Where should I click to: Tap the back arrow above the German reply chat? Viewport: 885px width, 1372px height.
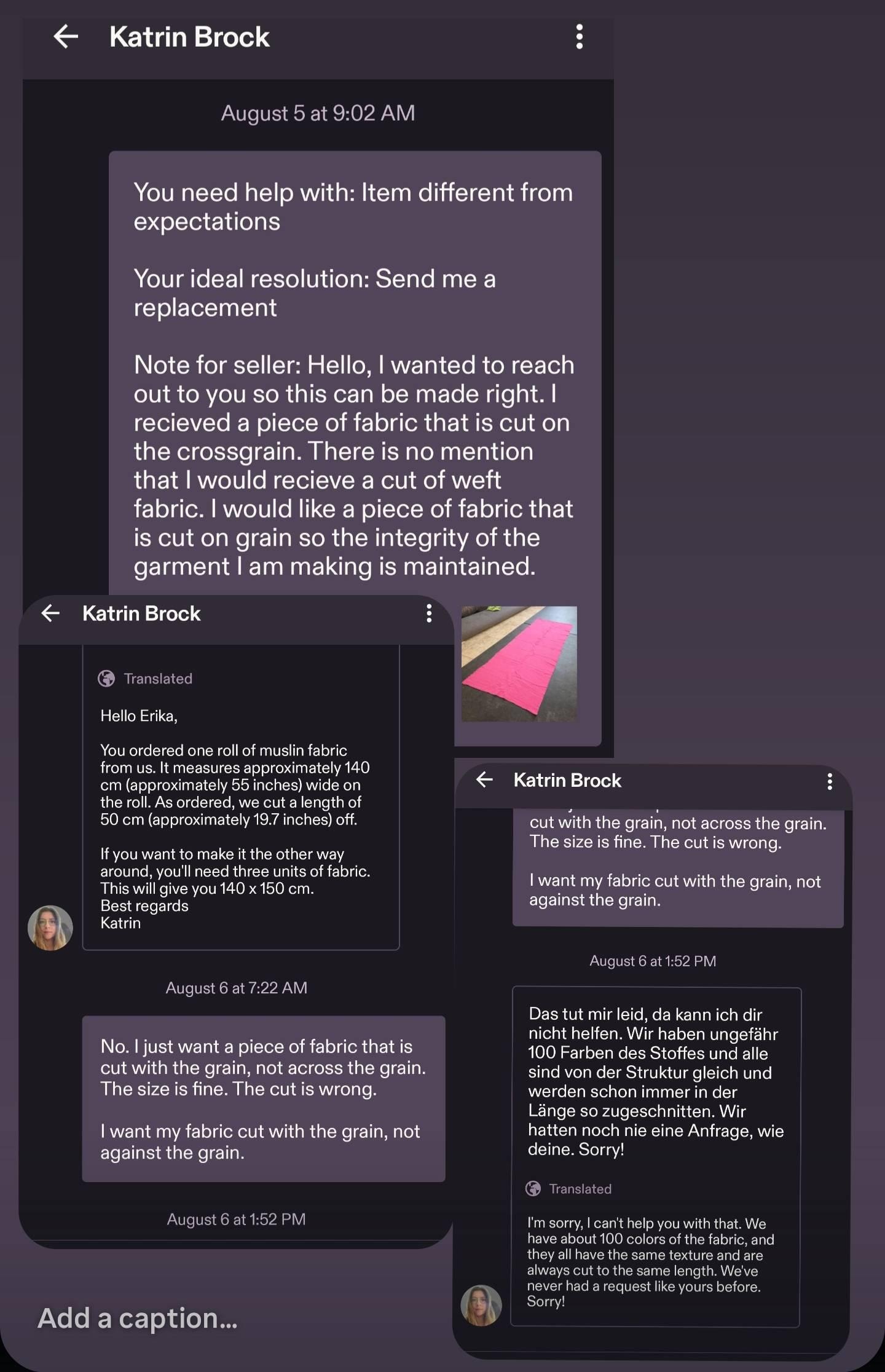(484, 780)
